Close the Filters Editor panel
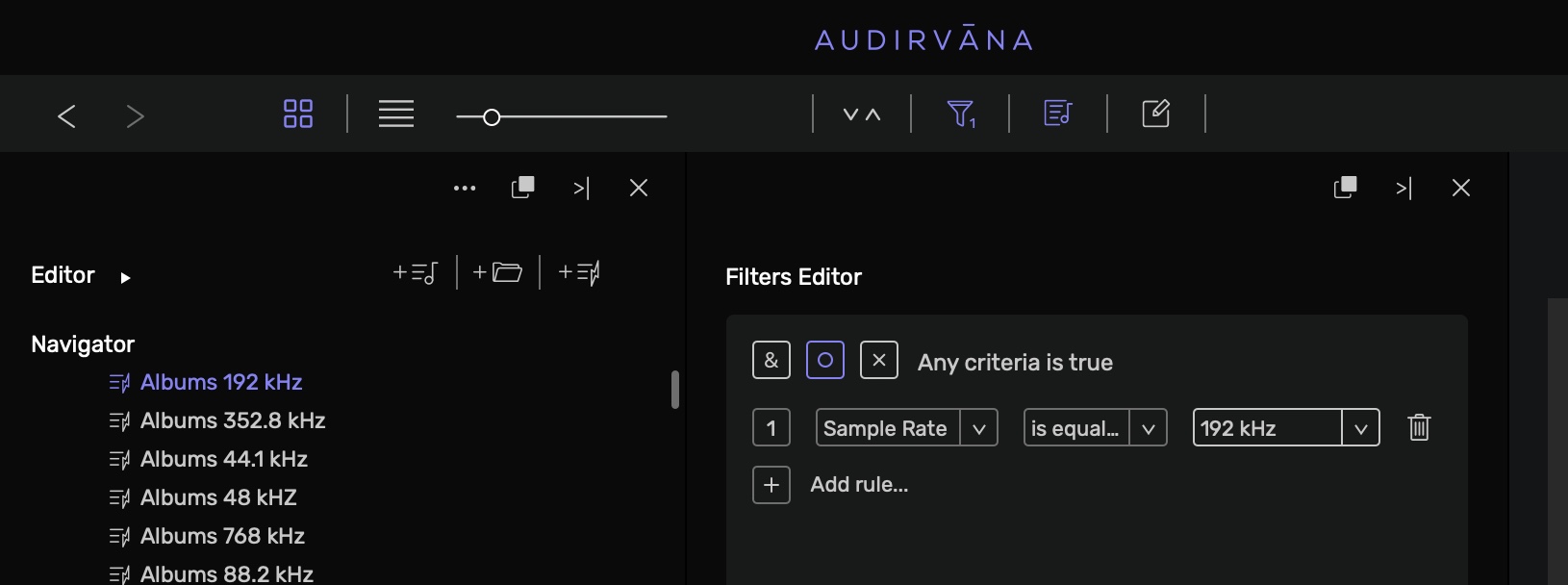 (1461, 188)
